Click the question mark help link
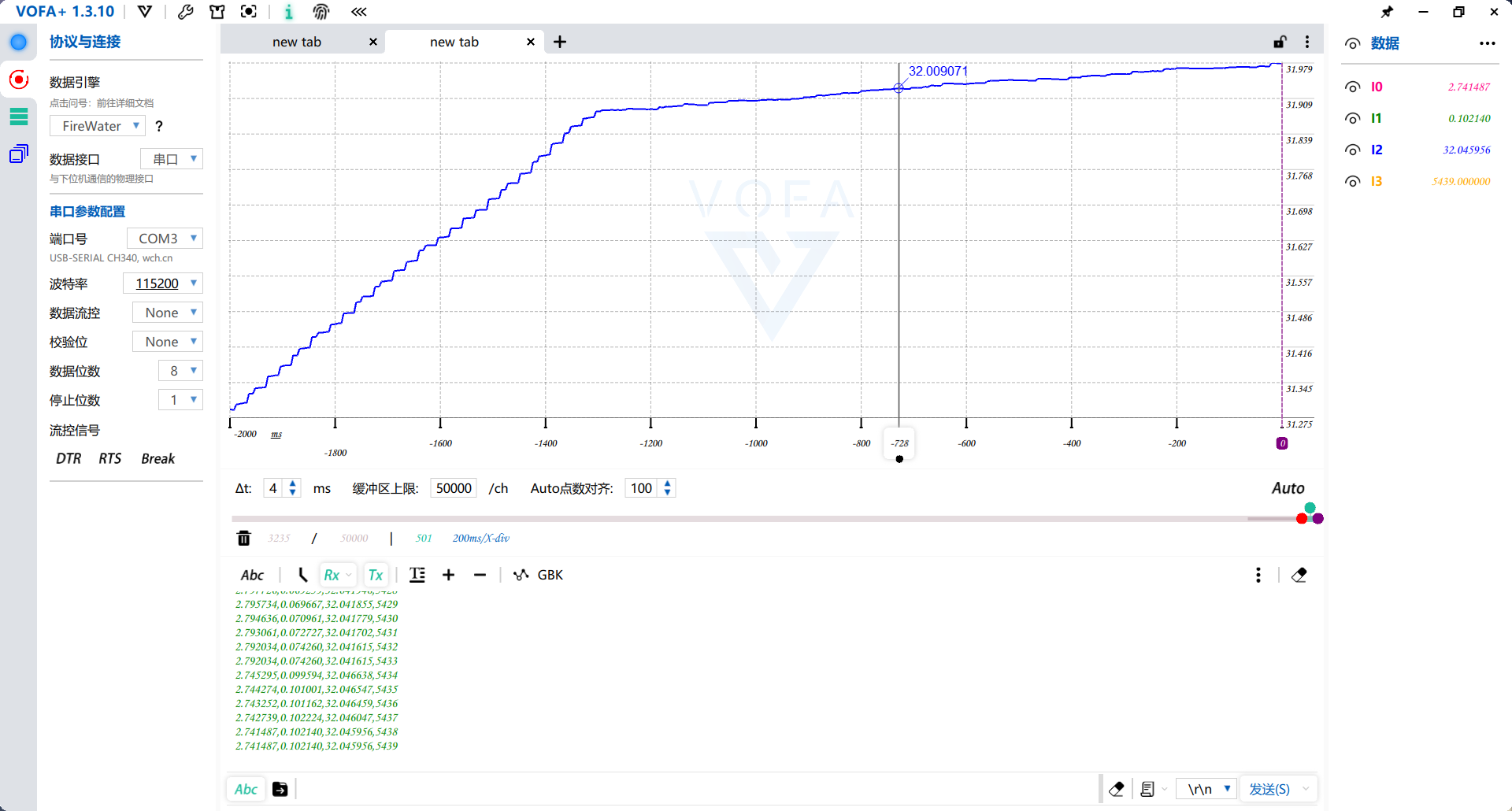The image size is (1512, 811). point(159,126)
